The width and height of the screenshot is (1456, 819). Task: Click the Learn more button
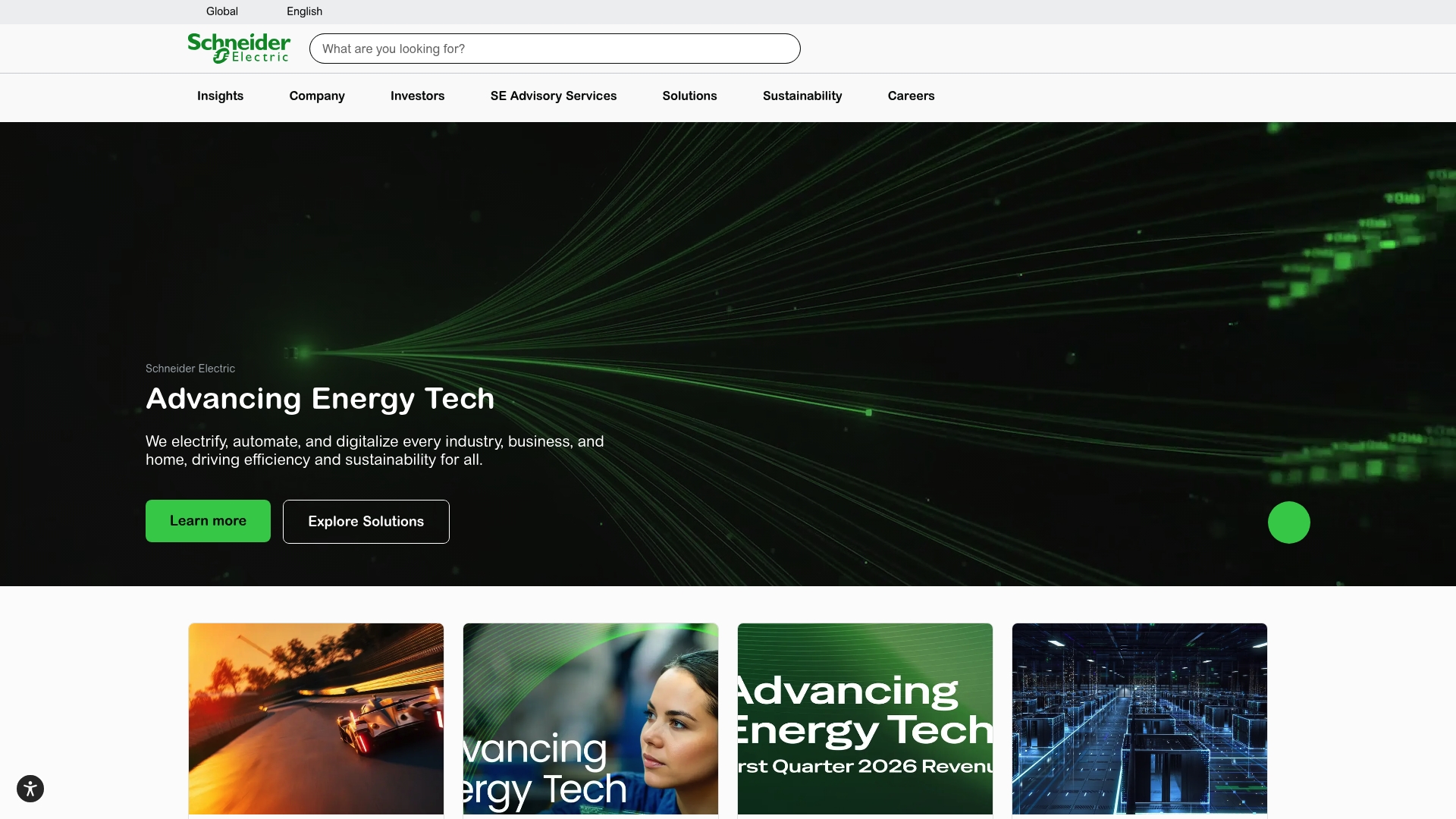[208, 521]
